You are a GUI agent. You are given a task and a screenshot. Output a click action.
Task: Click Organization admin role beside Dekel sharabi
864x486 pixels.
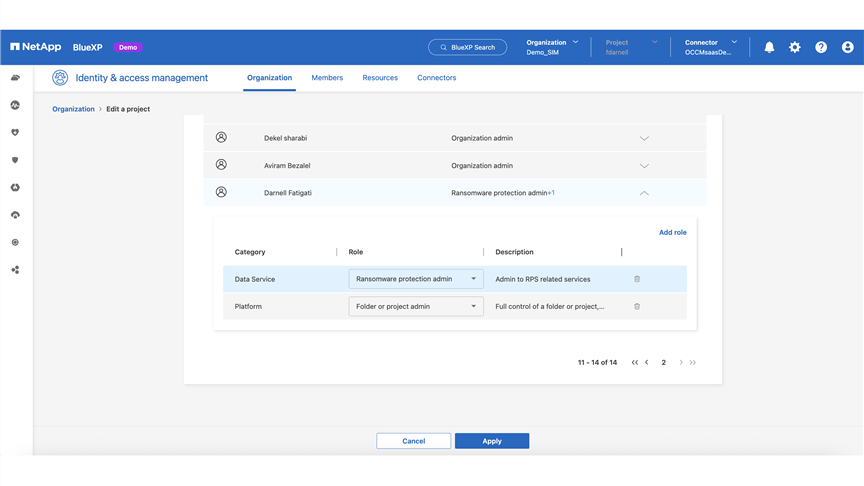coord(482,138)
